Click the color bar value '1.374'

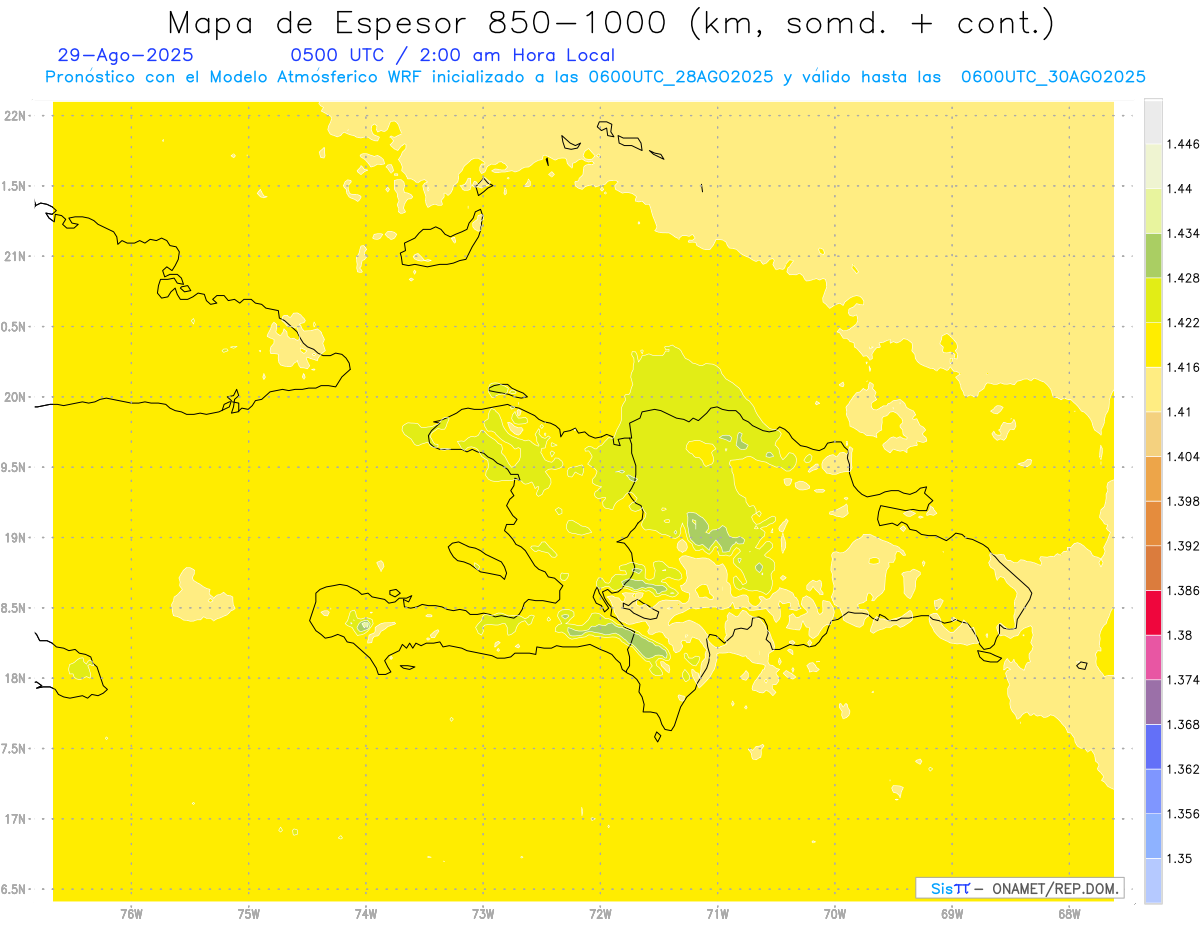coord(1185,680)
